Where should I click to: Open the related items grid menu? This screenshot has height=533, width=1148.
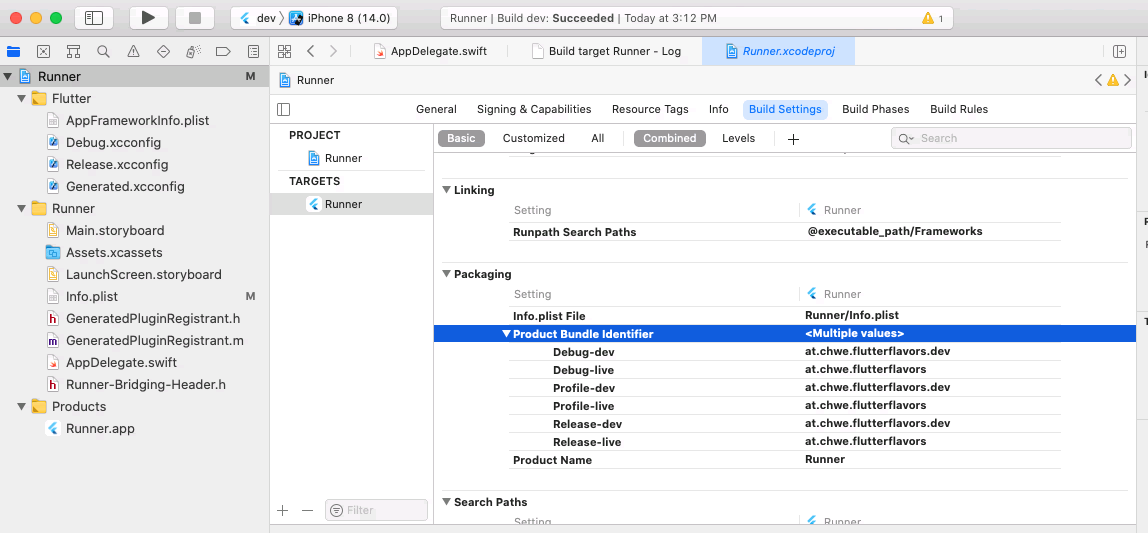(285, 51)
